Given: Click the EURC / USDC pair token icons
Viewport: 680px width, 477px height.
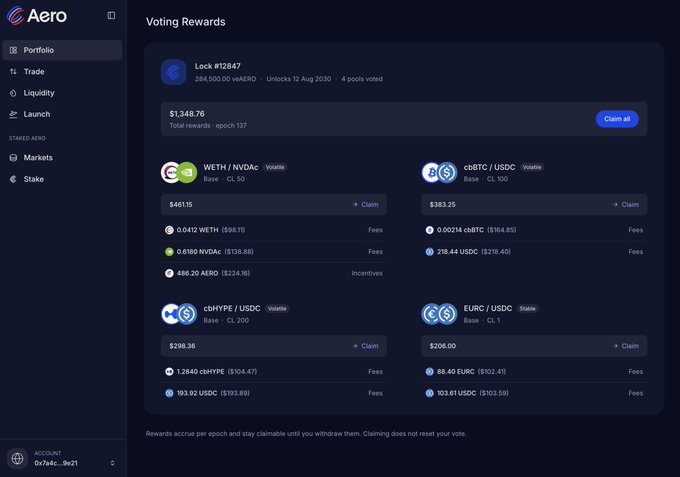Looking at the screenshot, I should click(x=439, y=314).
